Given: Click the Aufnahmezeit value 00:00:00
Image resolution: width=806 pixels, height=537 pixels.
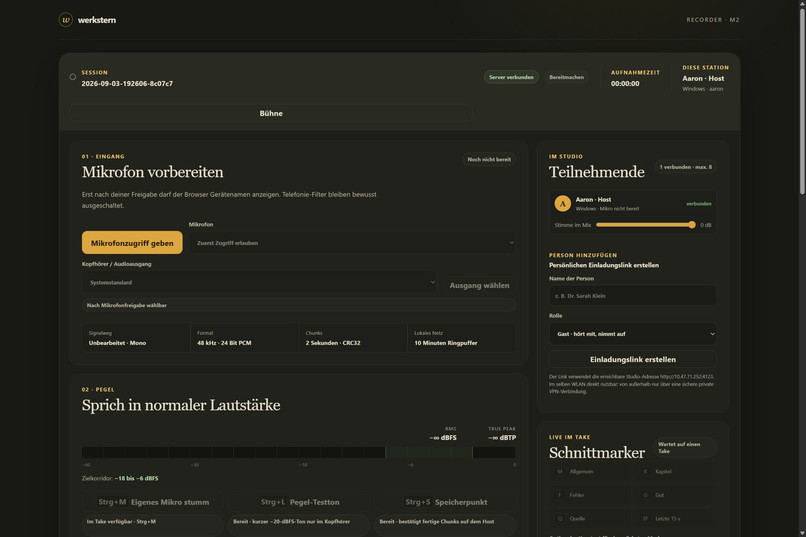Looking at the screenshot, I should pos(625,83).
